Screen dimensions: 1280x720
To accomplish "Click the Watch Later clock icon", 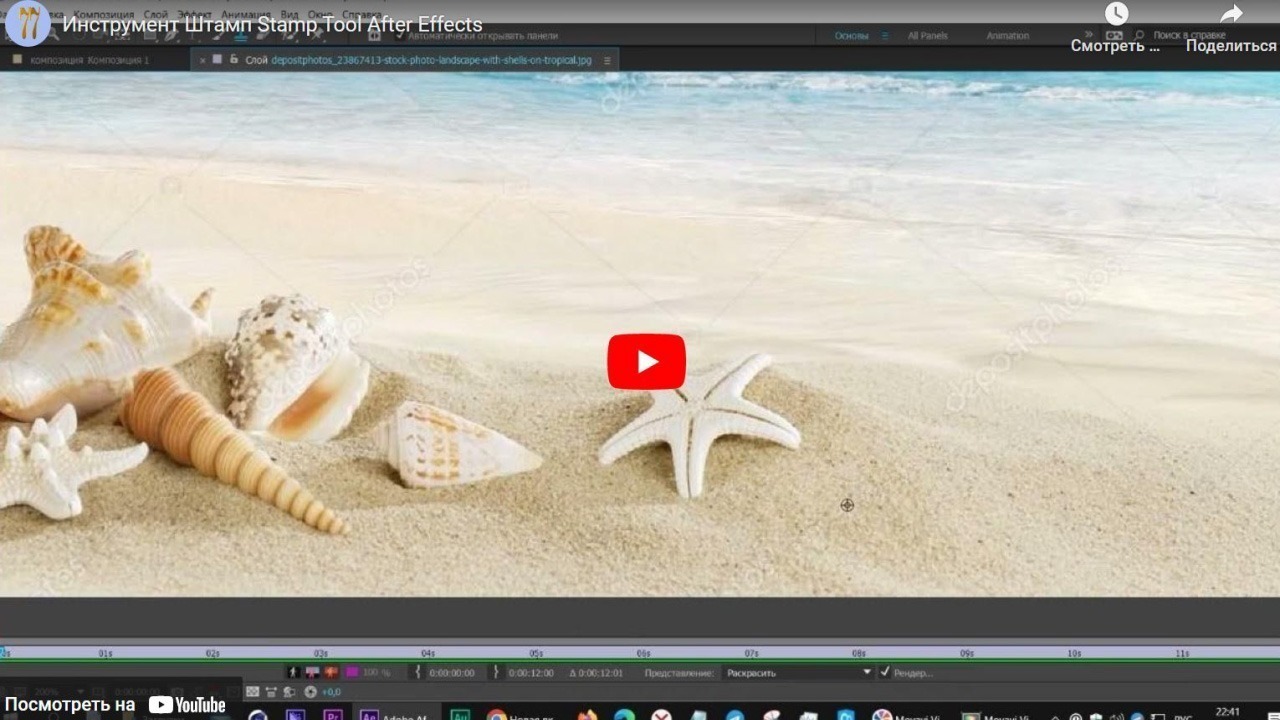I will (1116, 14).
